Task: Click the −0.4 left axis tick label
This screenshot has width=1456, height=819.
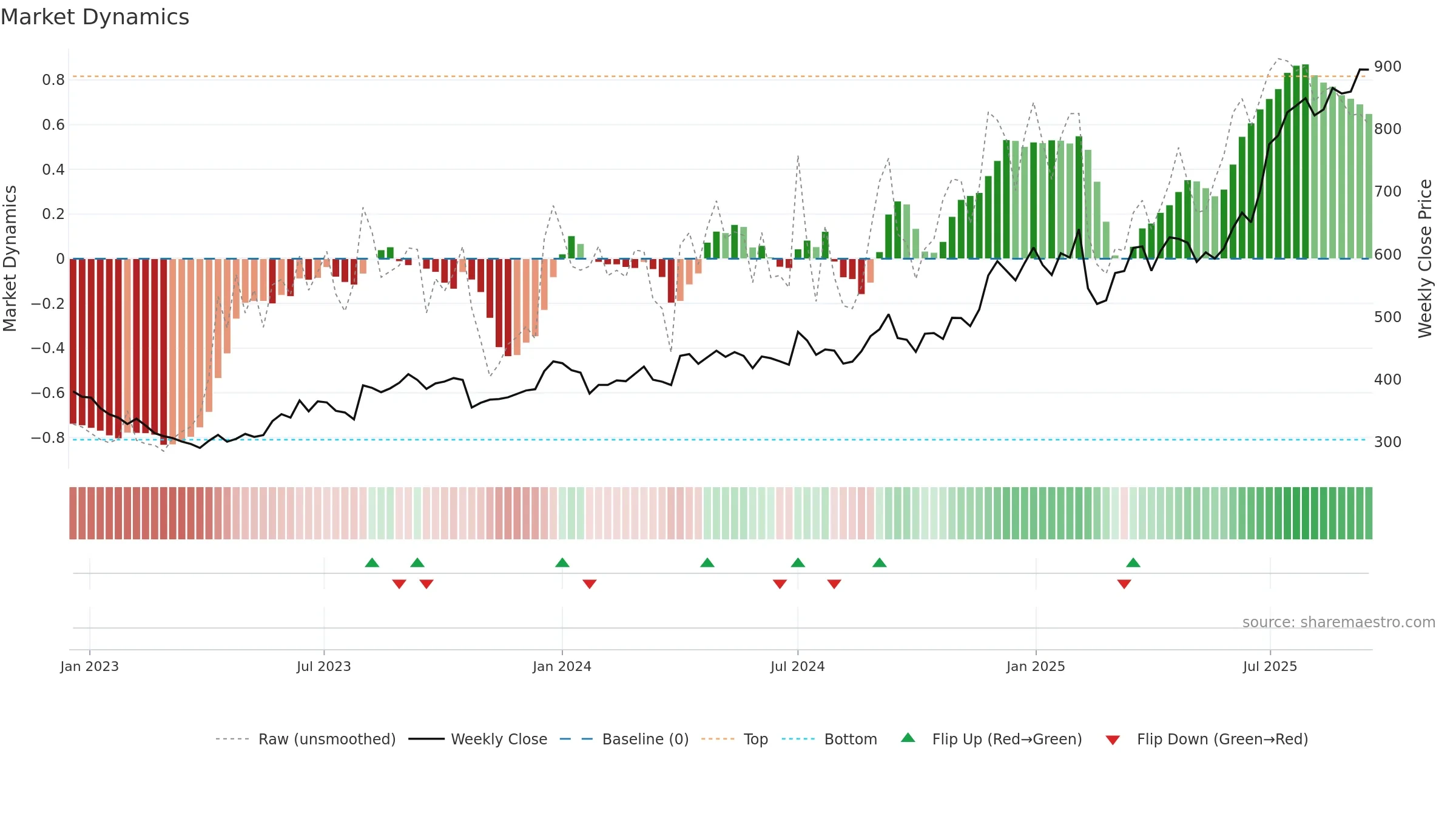Action: coord(48,348)
